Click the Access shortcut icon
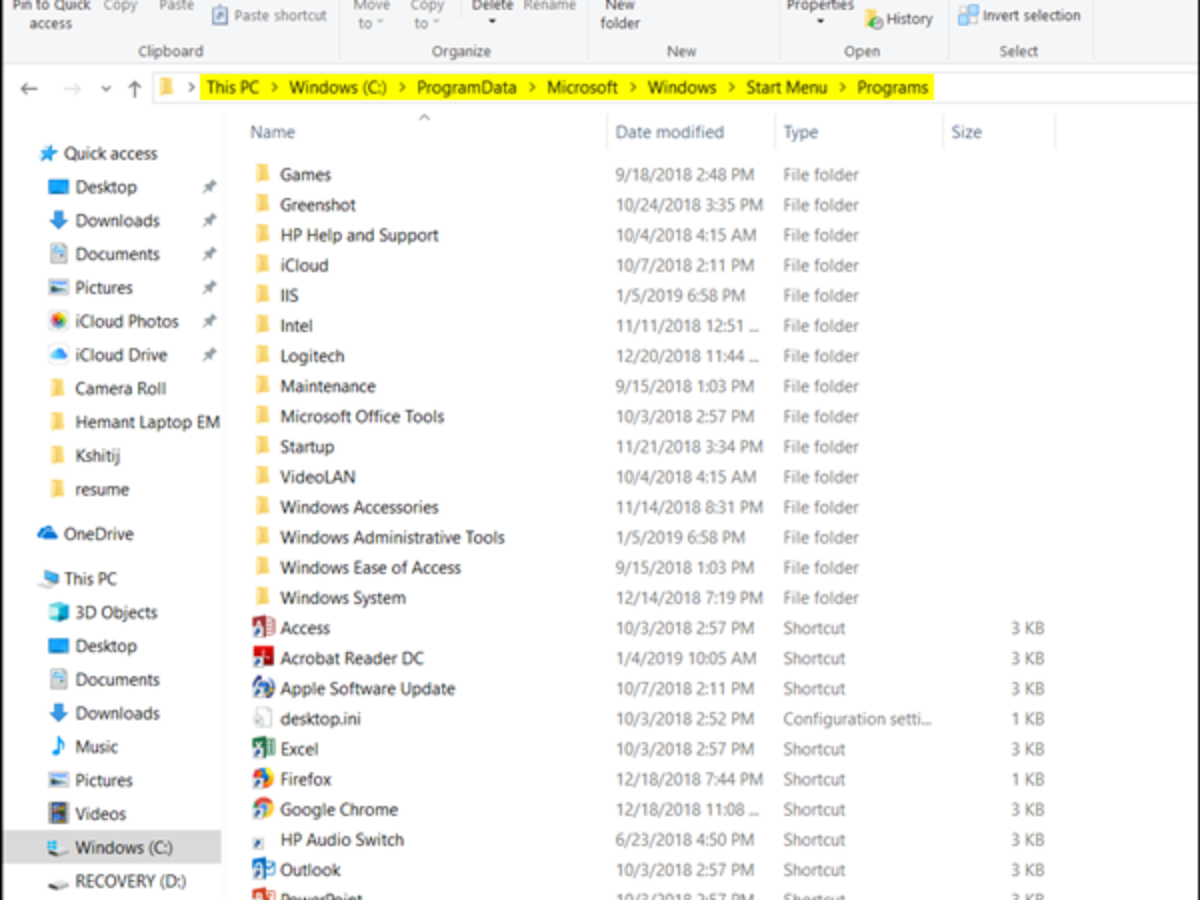Image resolution: width=1200 pixels, height=900 pixels. click(263, 628)
